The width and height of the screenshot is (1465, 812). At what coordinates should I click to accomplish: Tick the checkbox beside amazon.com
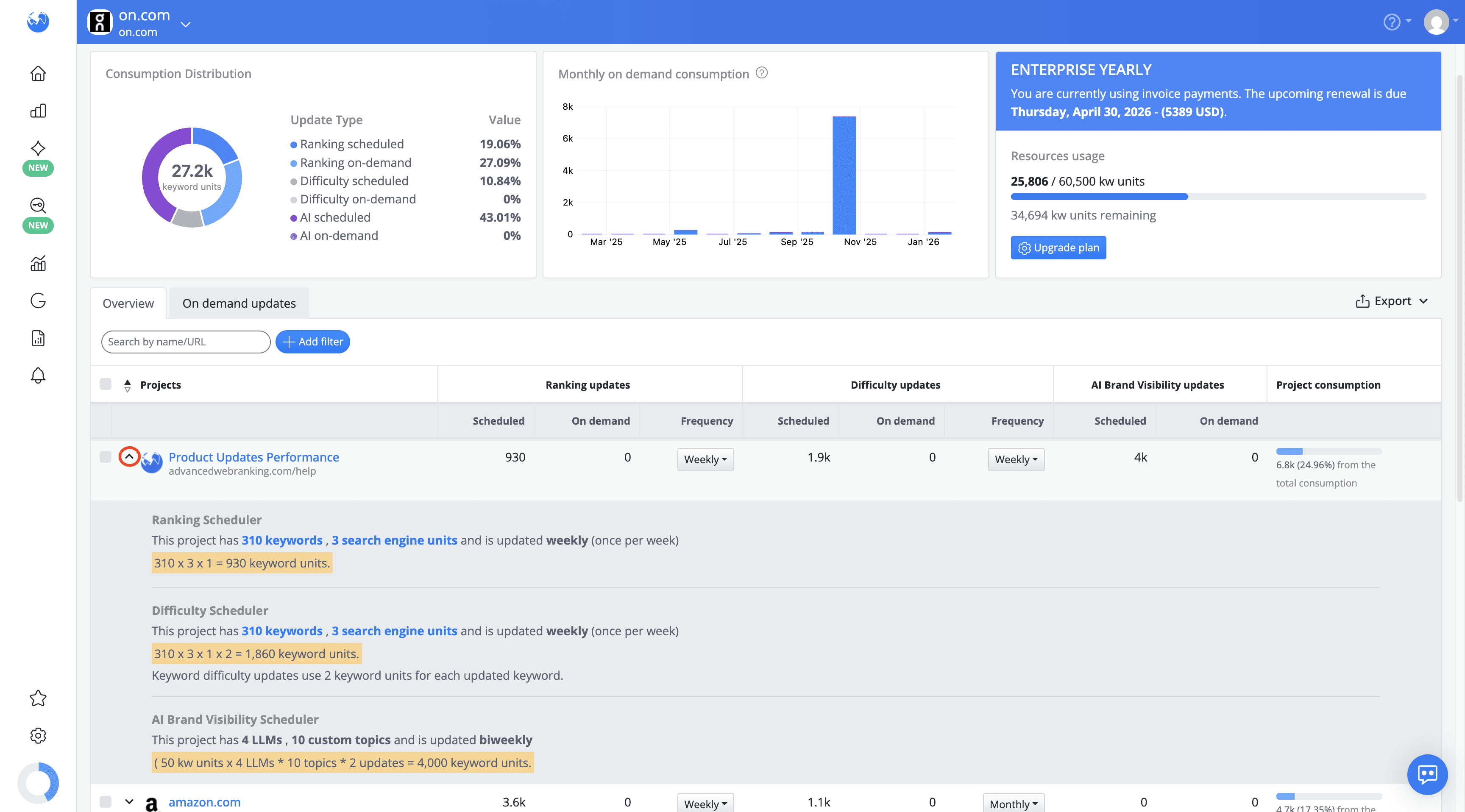click(106, 802)
